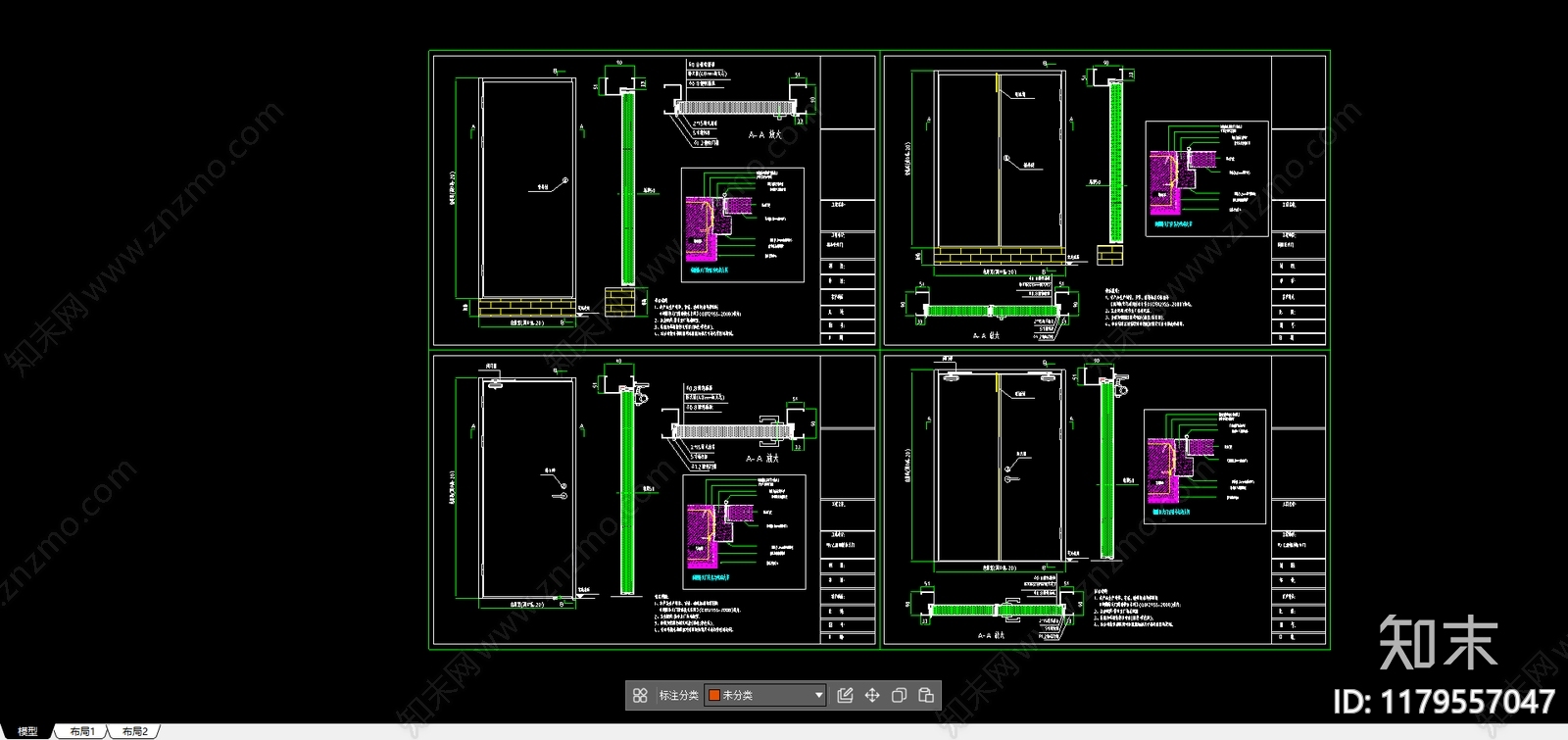
Task: Click the four-squares grid icon in annotation toolbar
Action: pyautogui.click(x=640, y=695)
